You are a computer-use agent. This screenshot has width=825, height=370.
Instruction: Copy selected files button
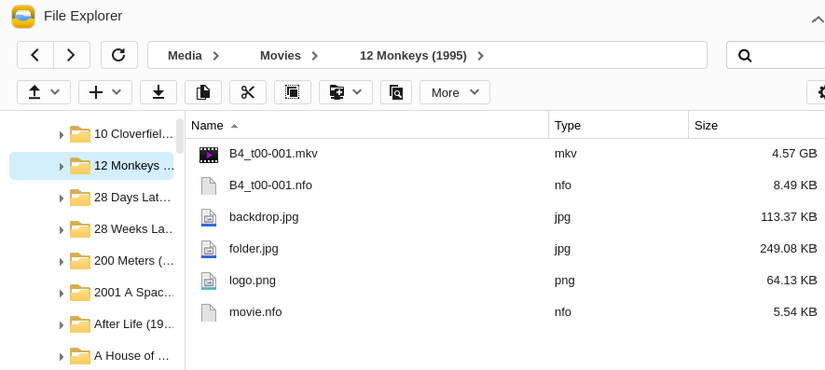pyautogui.click(x=203, y=93)
